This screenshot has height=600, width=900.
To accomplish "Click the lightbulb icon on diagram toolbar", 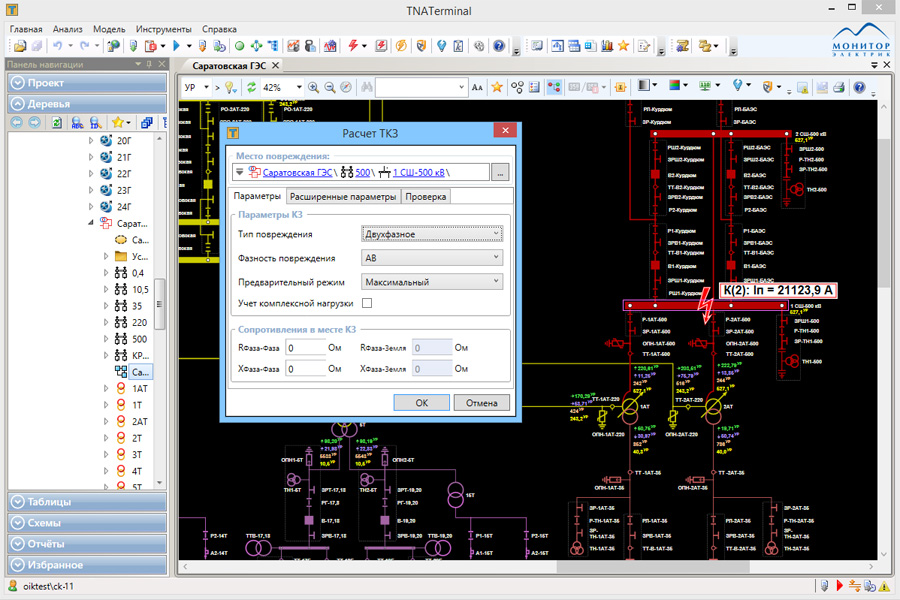I will tap(230, 87).
